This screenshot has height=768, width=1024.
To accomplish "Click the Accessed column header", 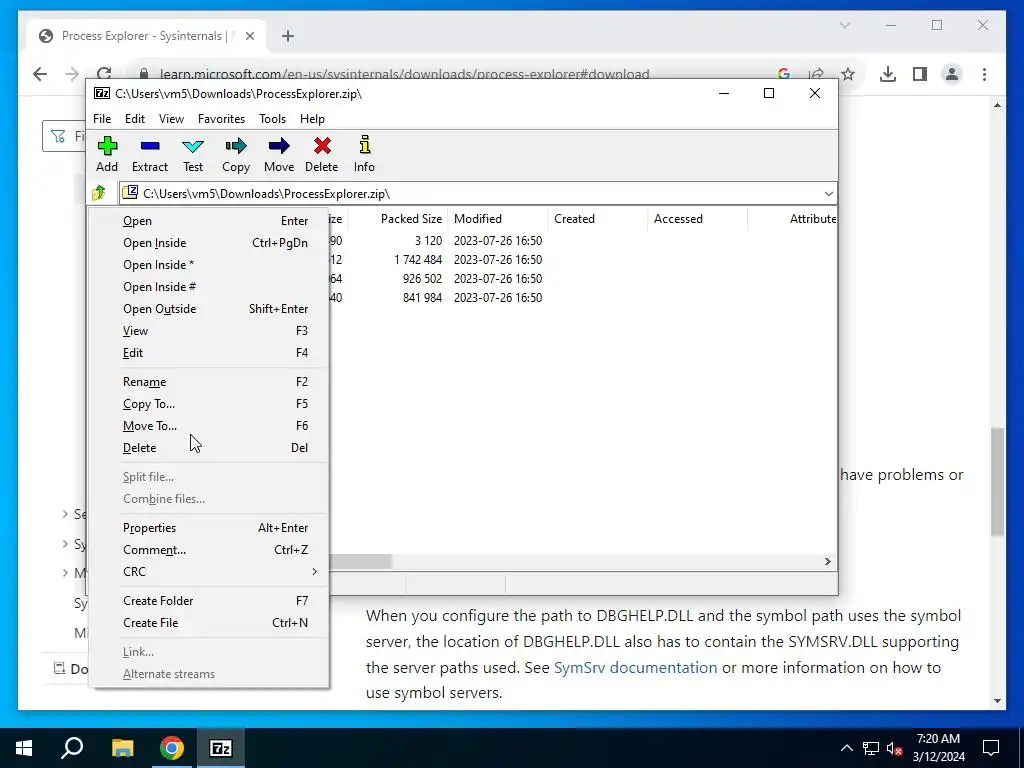I will [x=697, y=219].
